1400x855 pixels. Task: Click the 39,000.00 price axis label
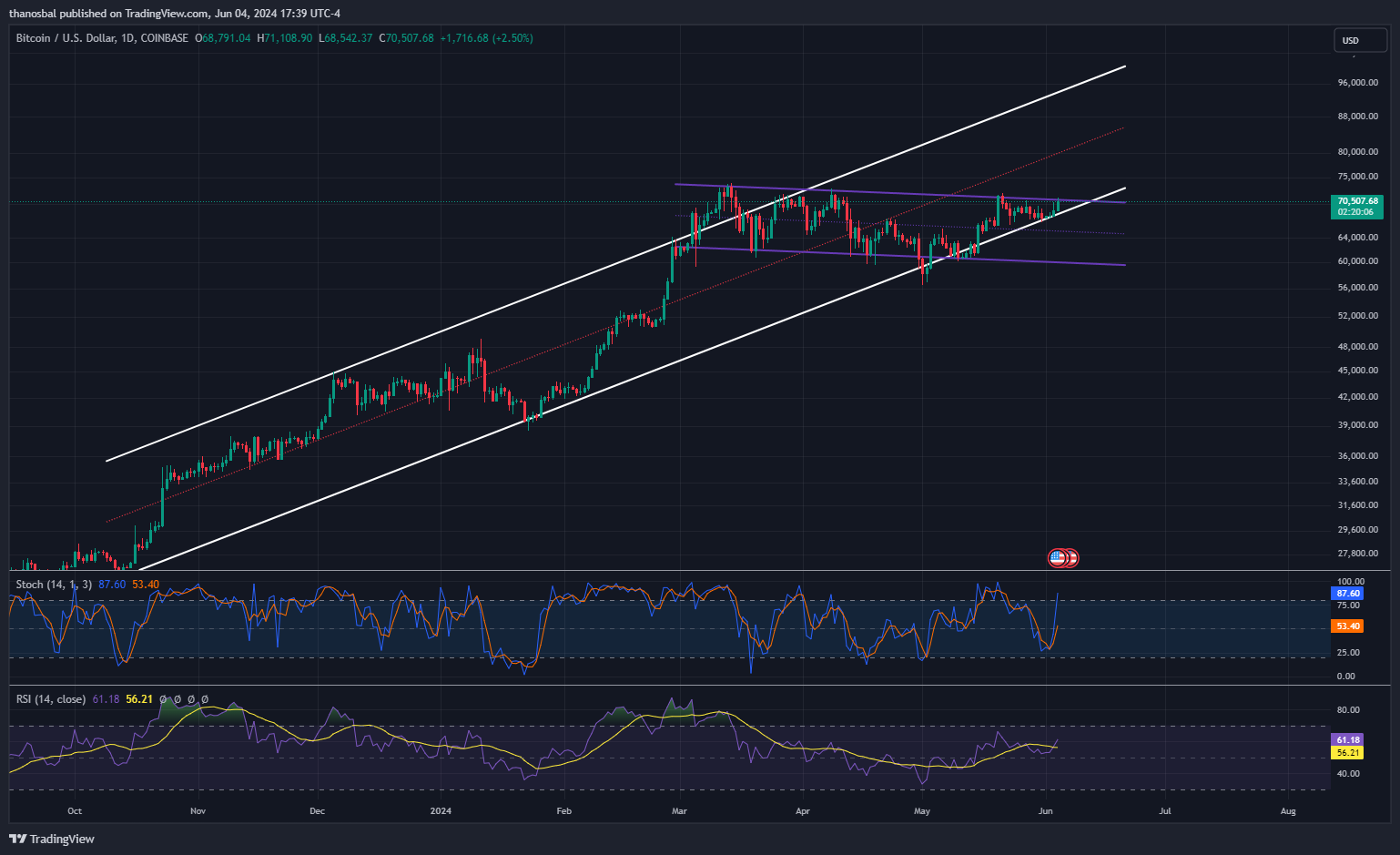[1357, 425]
